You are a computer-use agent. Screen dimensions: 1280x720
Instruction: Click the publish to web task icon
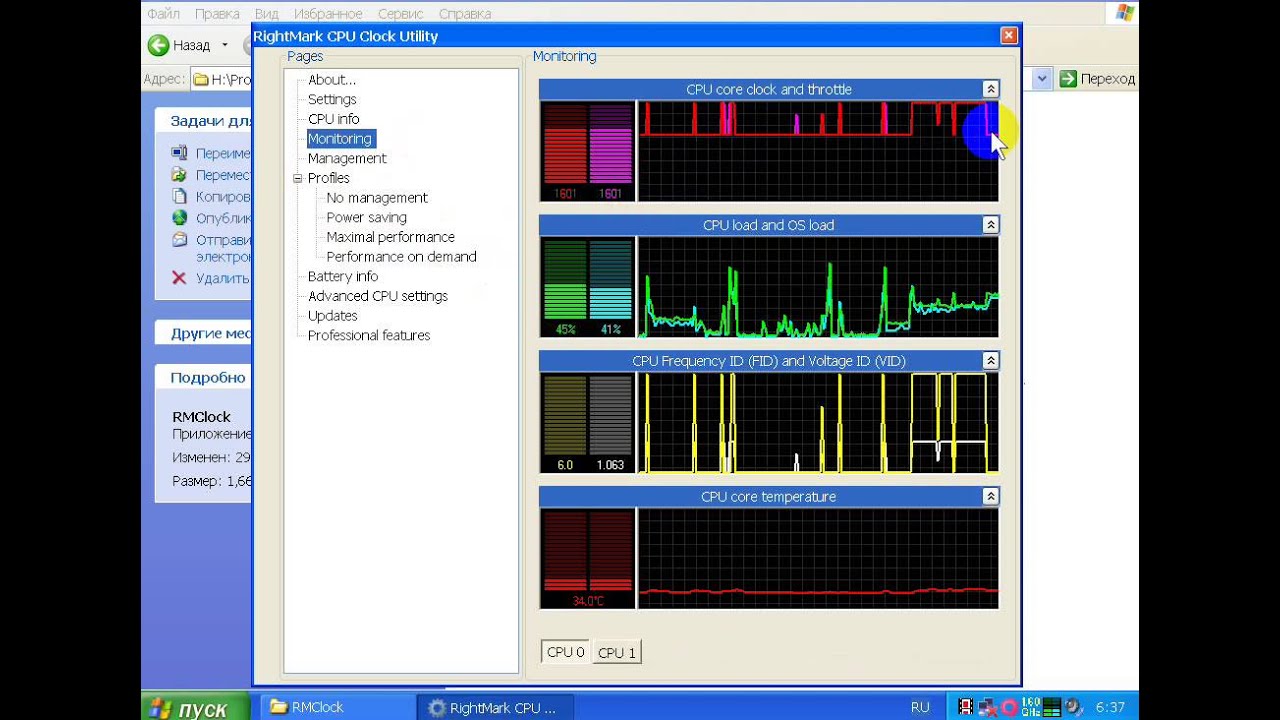pos(179,218)
